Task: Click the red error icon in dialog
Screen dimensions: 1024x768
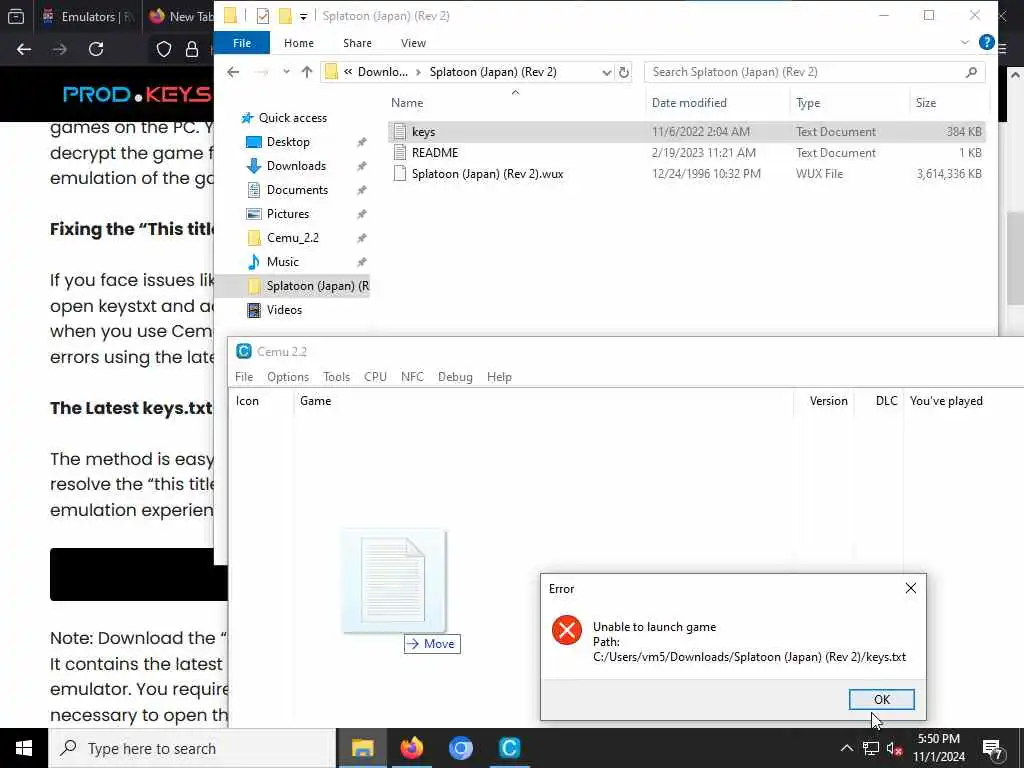Action: [566, 631]
